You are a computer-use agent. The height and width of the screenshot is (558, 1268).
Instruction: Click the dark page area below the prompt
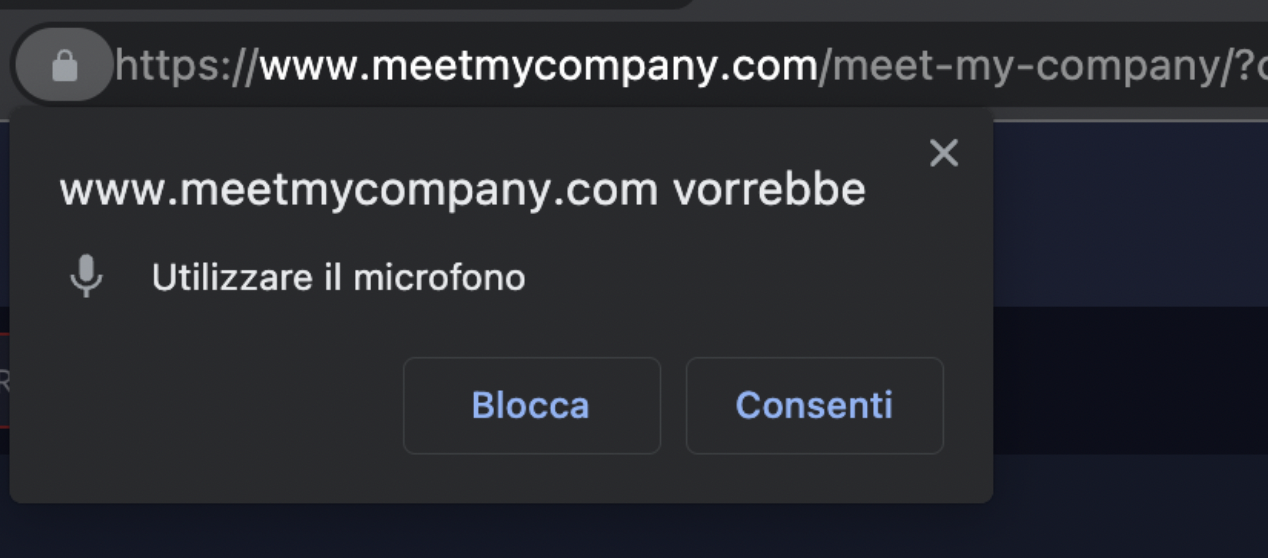tap(600, 530)
